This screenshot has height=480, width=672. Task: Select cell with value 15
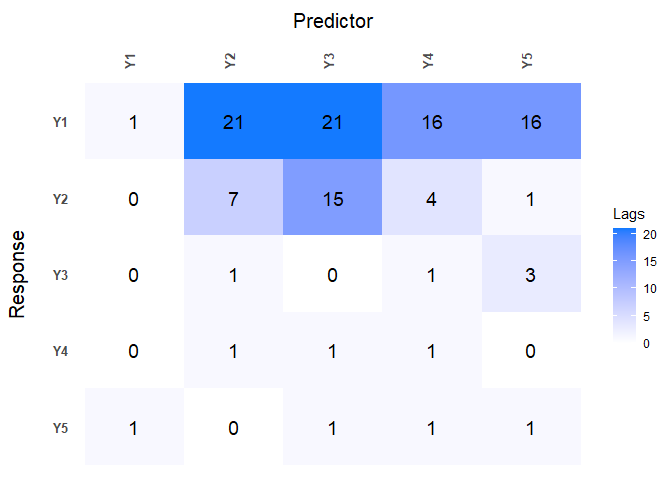coord(332,198)
